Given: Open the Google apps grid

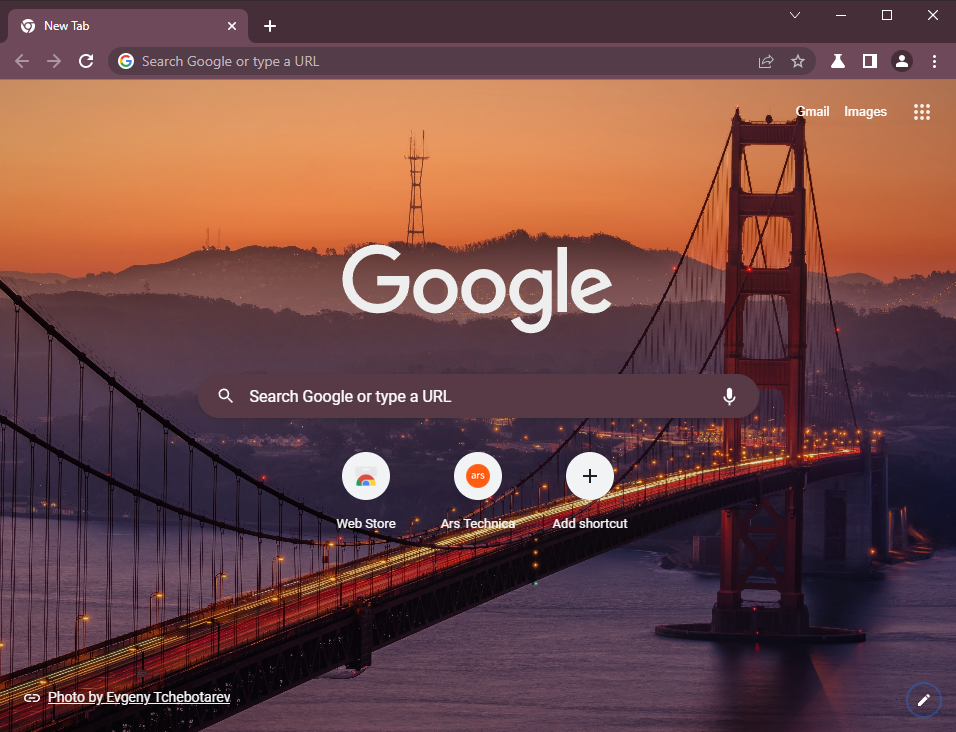Looking at the screenshot, I should tap(921, 111).
